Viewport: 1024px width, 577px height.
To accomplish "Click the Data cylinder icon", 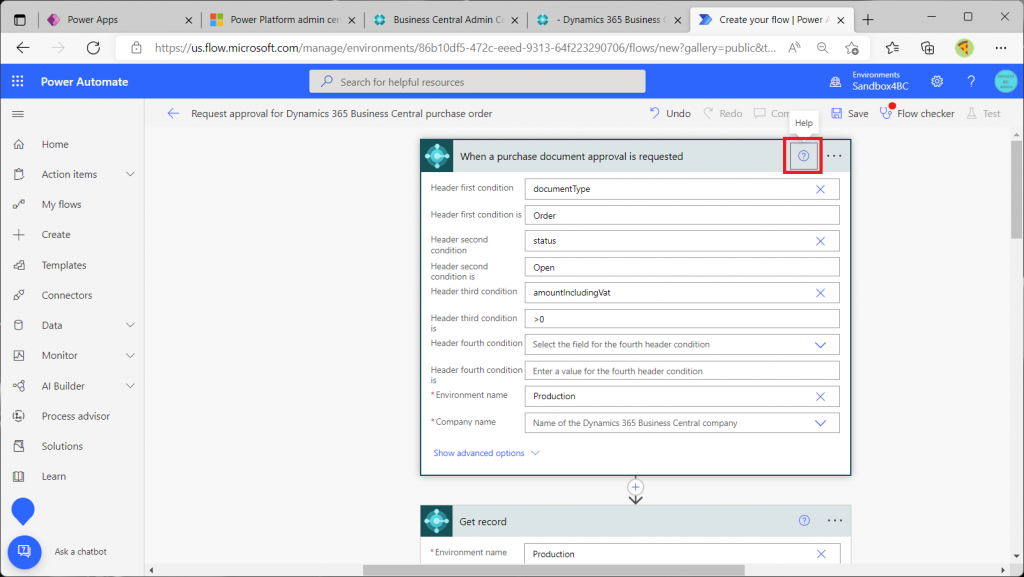I will pos(19,325).
